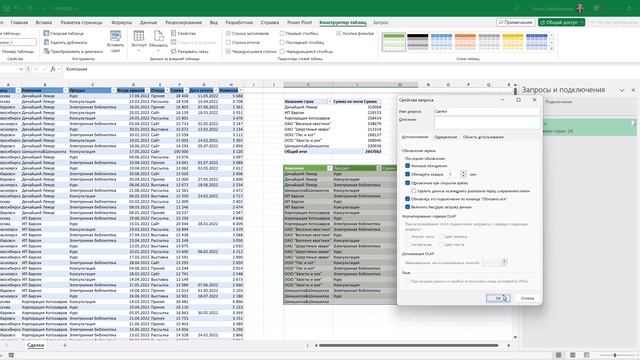
Task: Open filter dropdown on Дата оплаты column
Action: (x=216, y=90)
